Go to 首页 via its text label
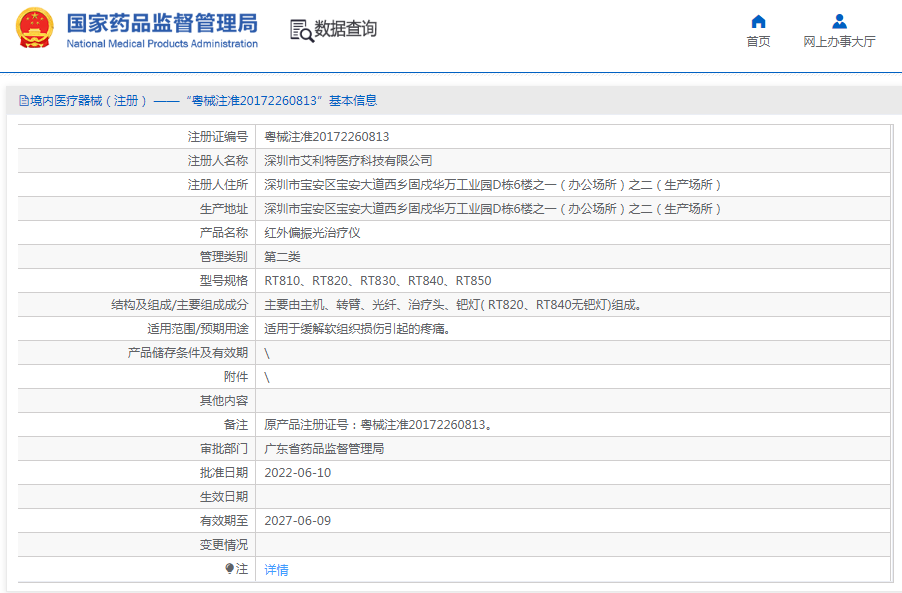 tap(758, 42)
